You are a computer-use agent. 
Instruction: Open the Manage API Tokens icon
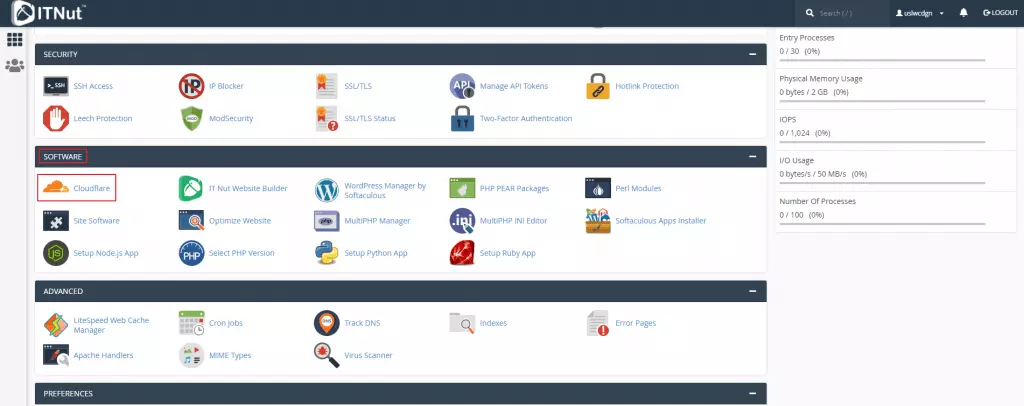[x=462, y=86]
